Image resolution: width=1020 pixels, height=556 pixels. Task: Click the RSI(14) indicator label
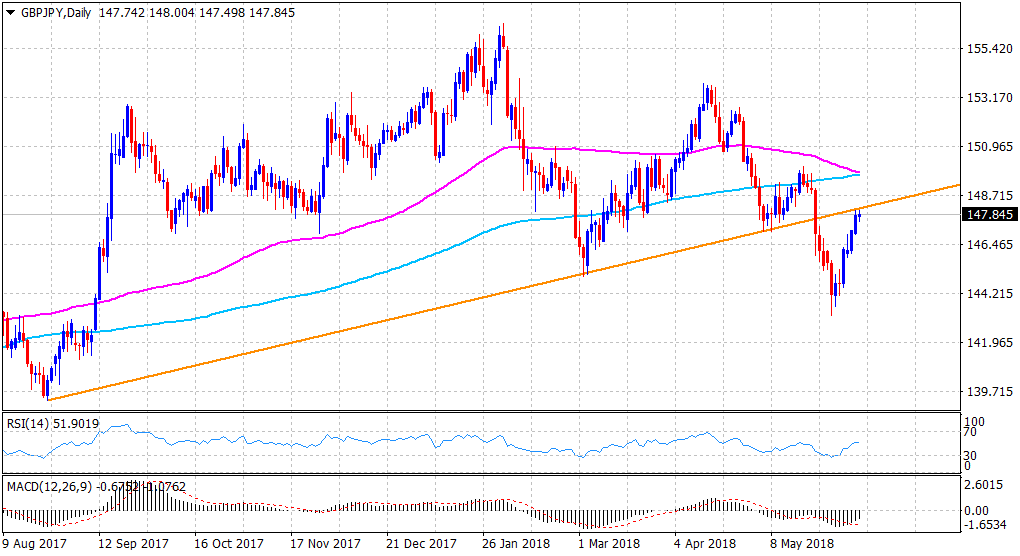[23, 422]
